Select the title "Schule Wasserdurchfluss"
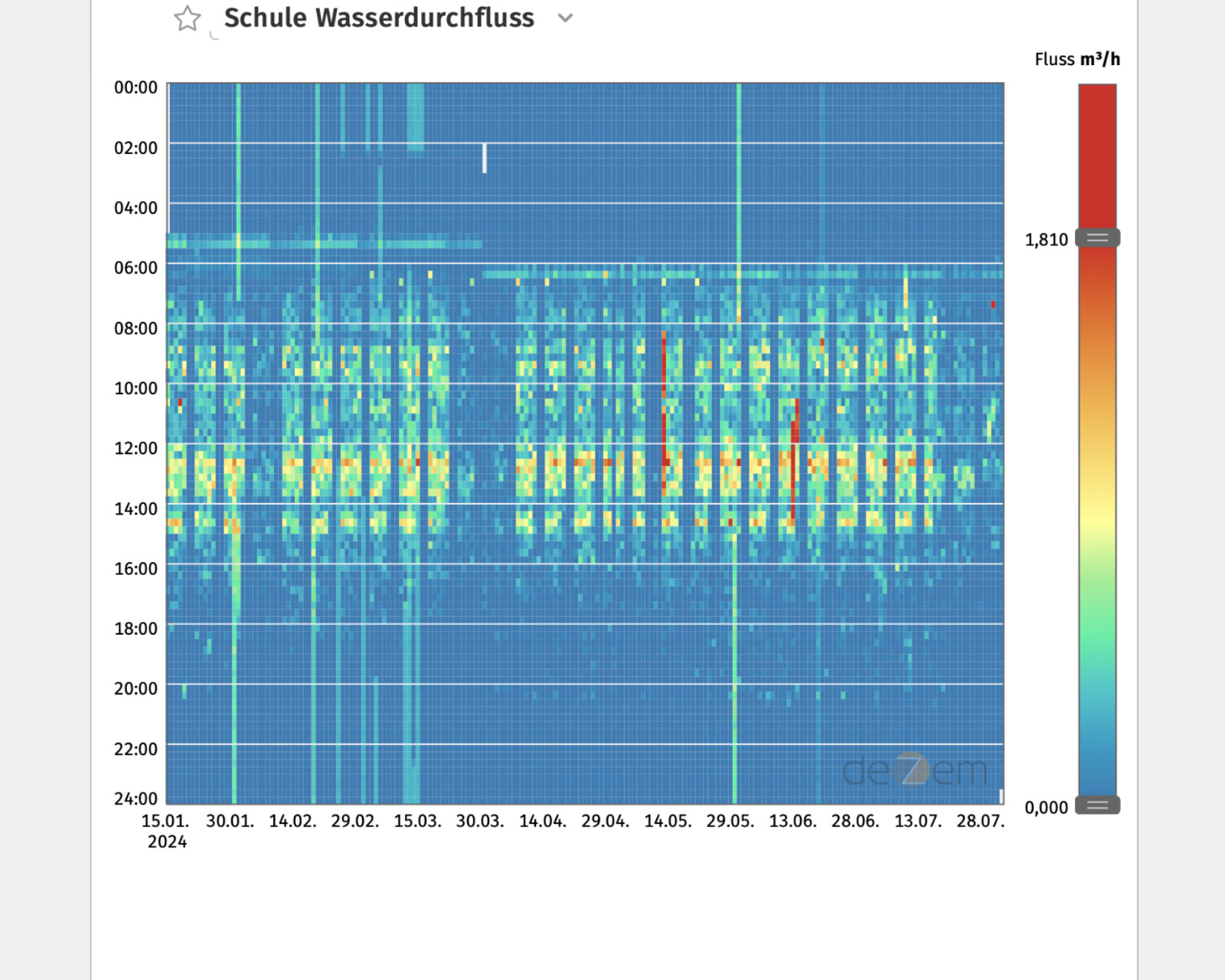1225x980 pixels. point(378,18)
